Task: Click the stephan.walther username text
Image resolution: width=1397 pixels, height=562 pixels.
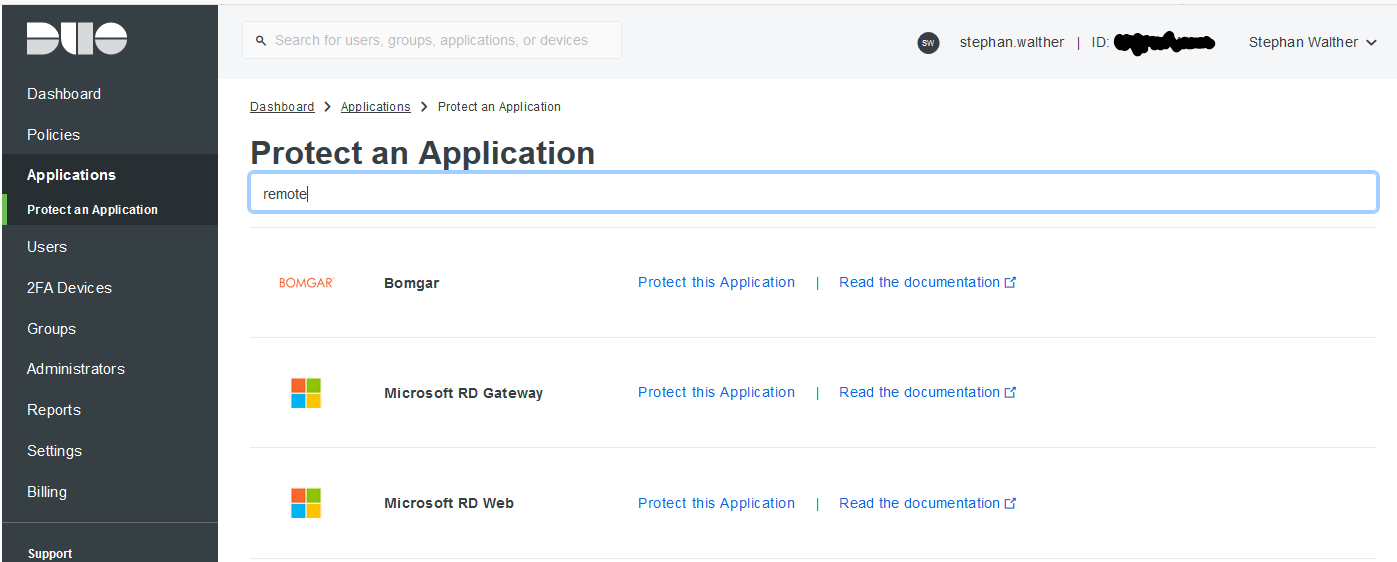Action: [x=1012, y=42]
